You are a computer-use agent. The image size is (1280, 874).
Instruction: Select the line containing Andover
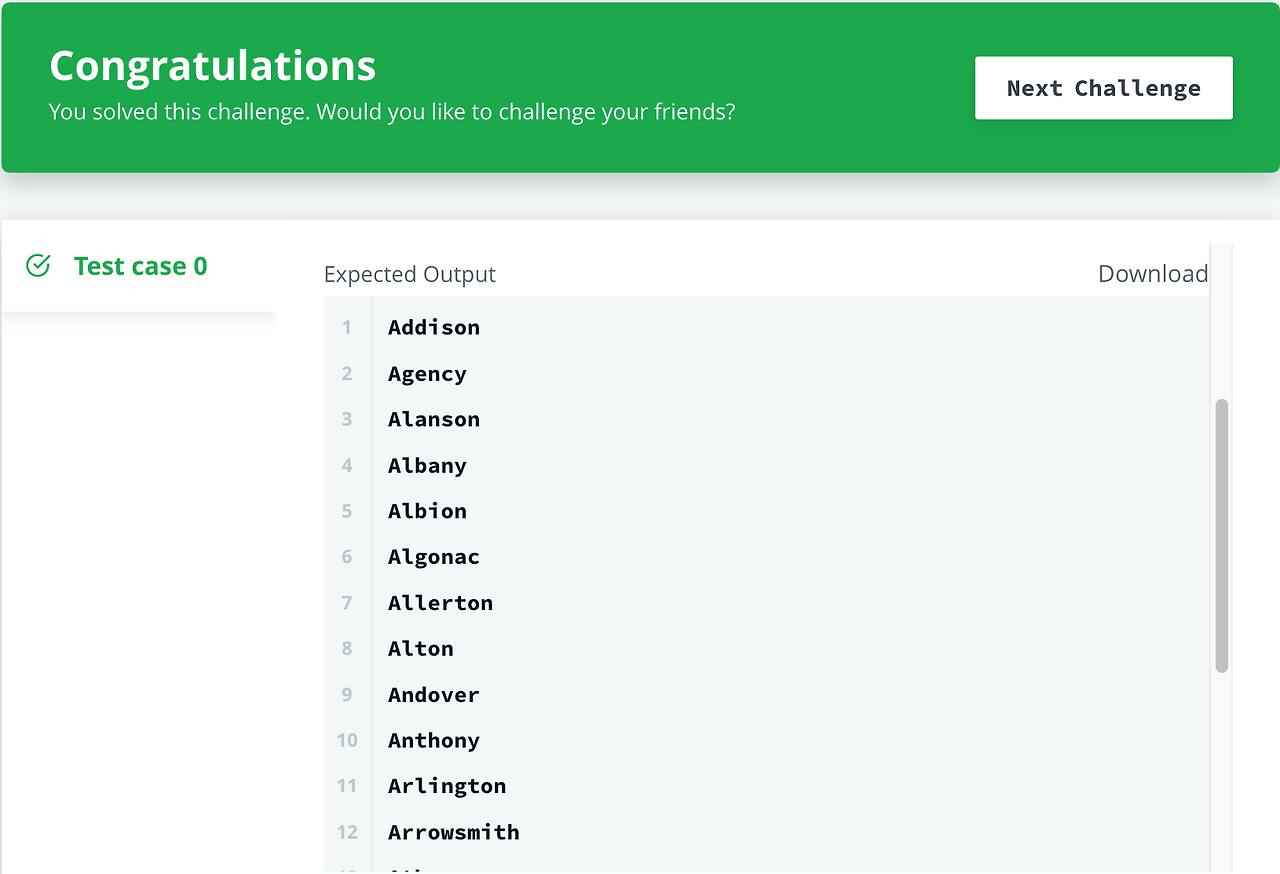click(x=433, y=694)
